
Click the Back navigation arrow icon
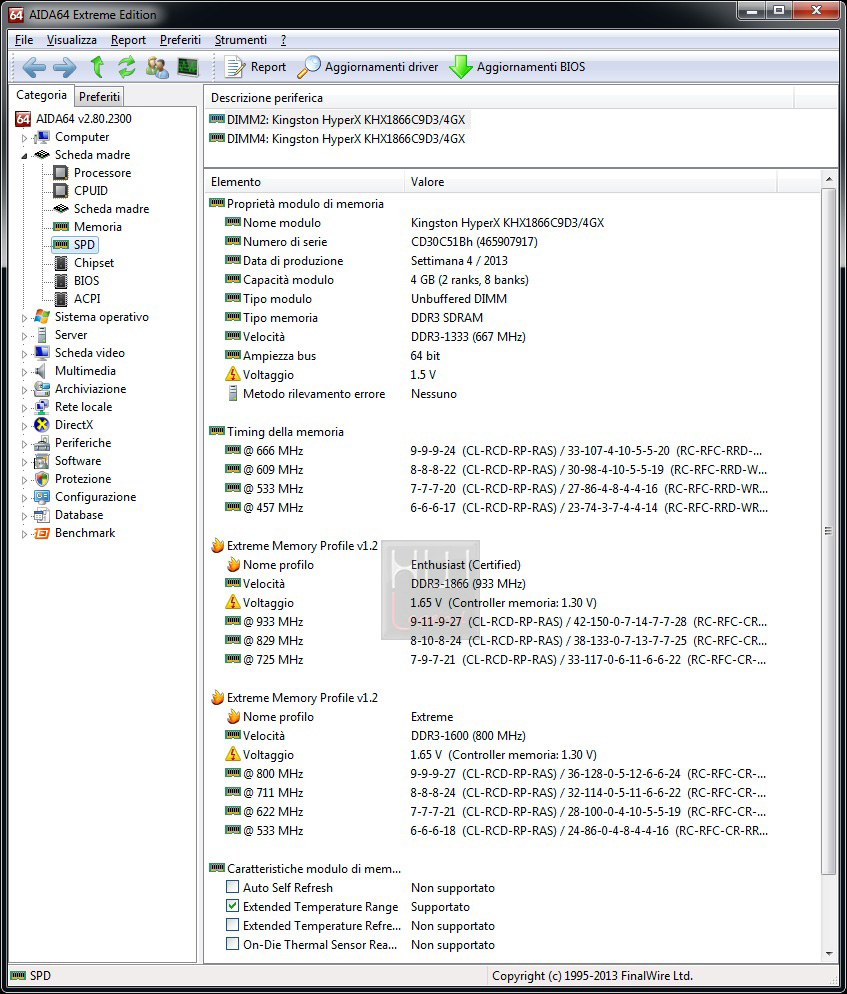(34, 67)
